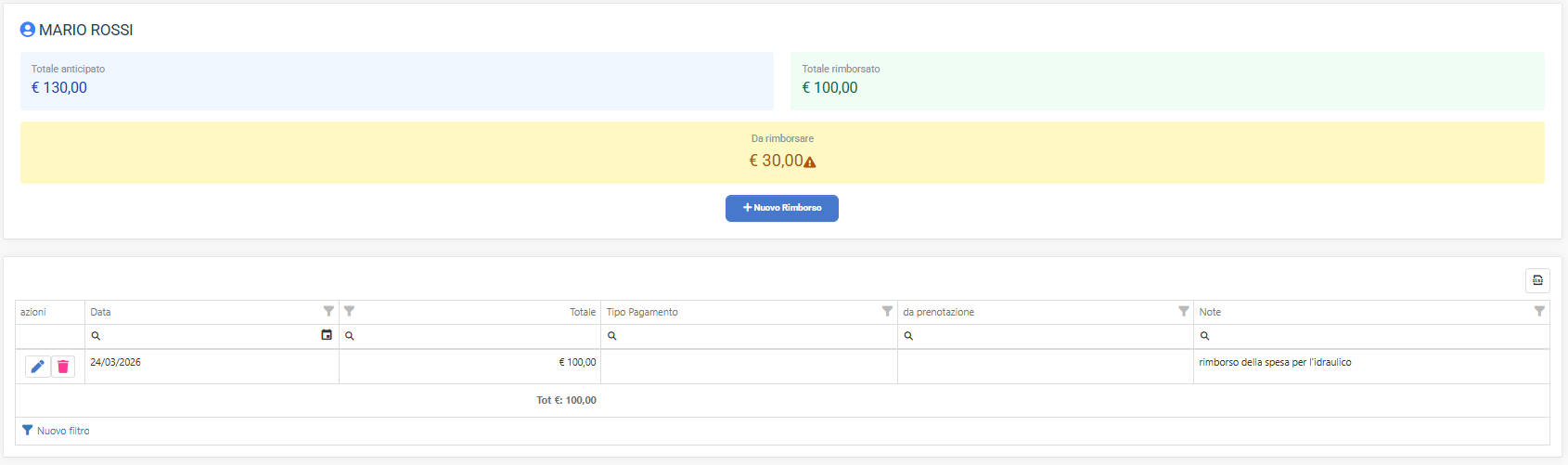Click the warning triangle next to € 30,00

810,162
